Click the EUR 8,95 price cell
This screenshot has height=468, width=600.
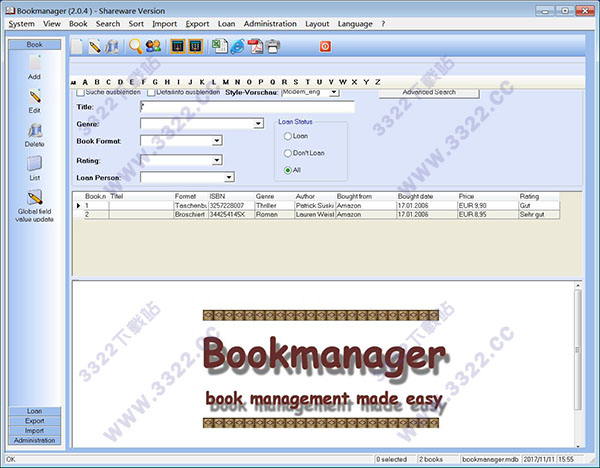pos(488,215)
